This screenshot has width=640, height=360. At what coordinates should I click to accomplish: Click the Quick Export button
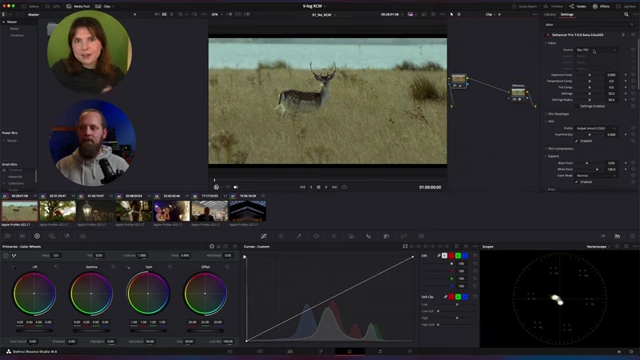(525, 6)
